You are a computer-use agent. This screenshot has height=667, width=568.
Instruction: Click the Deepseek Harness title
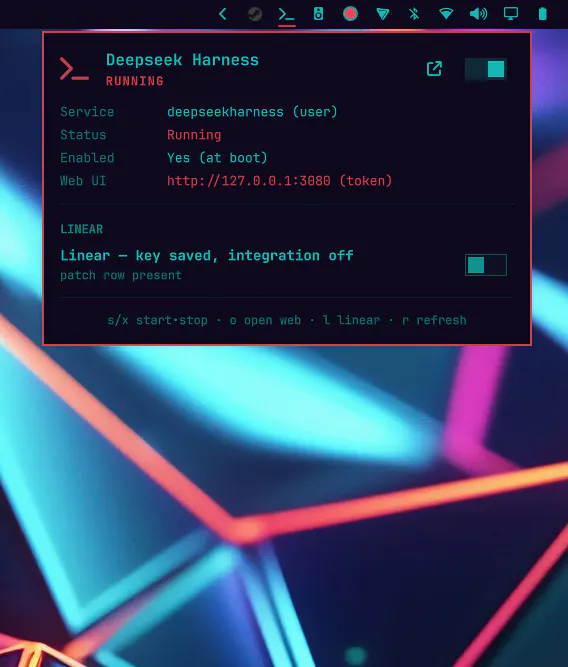(x=182, y=60)
